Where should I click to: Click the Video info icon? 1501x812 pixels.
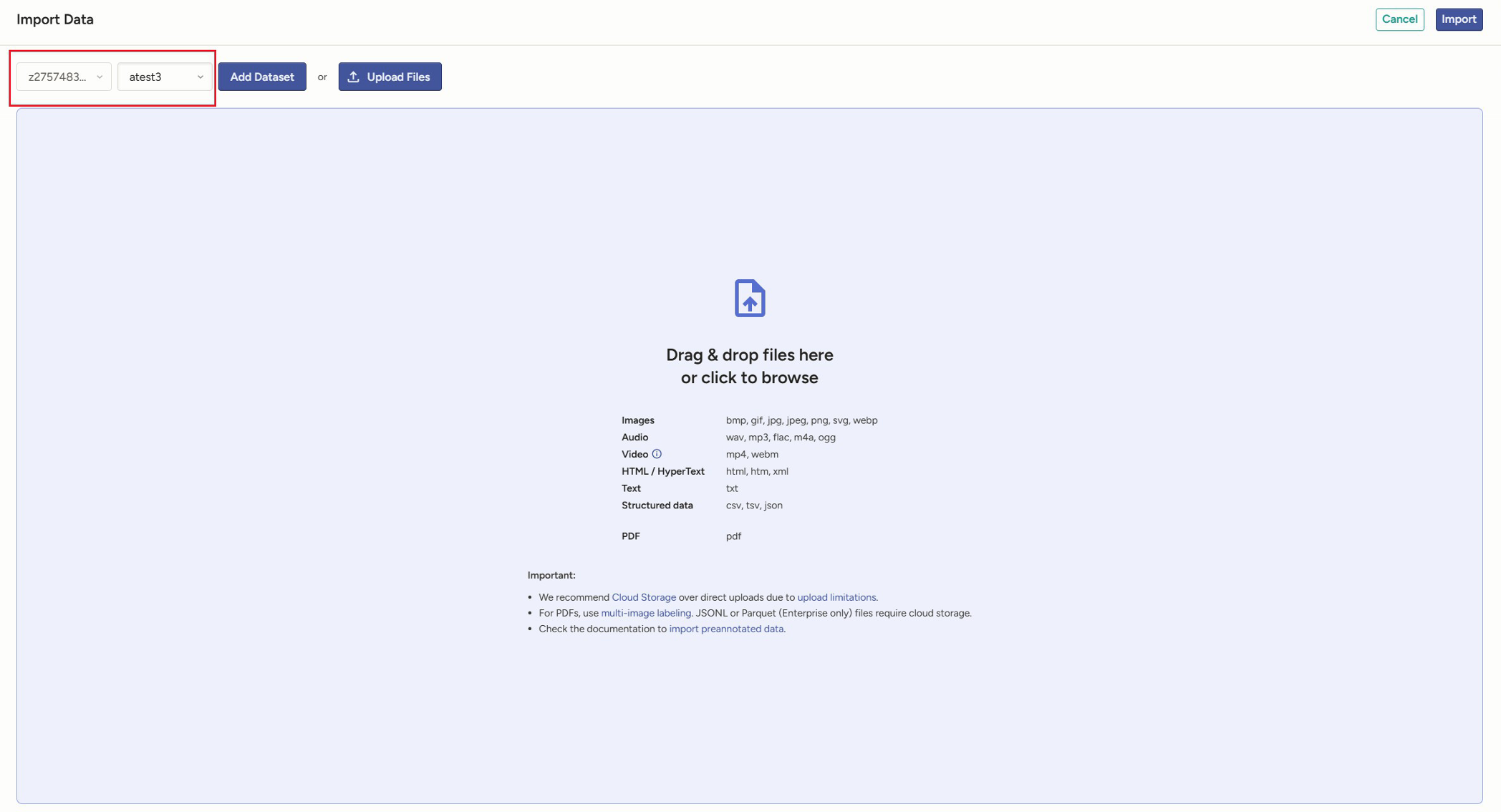[x=657, y=454]
